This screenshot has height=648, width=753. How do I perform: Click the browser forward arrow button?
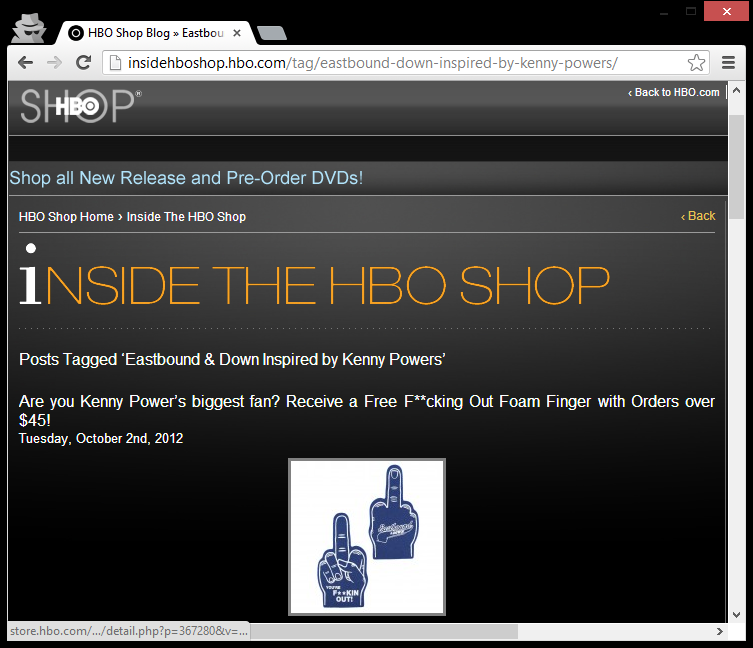click(54, 62)
